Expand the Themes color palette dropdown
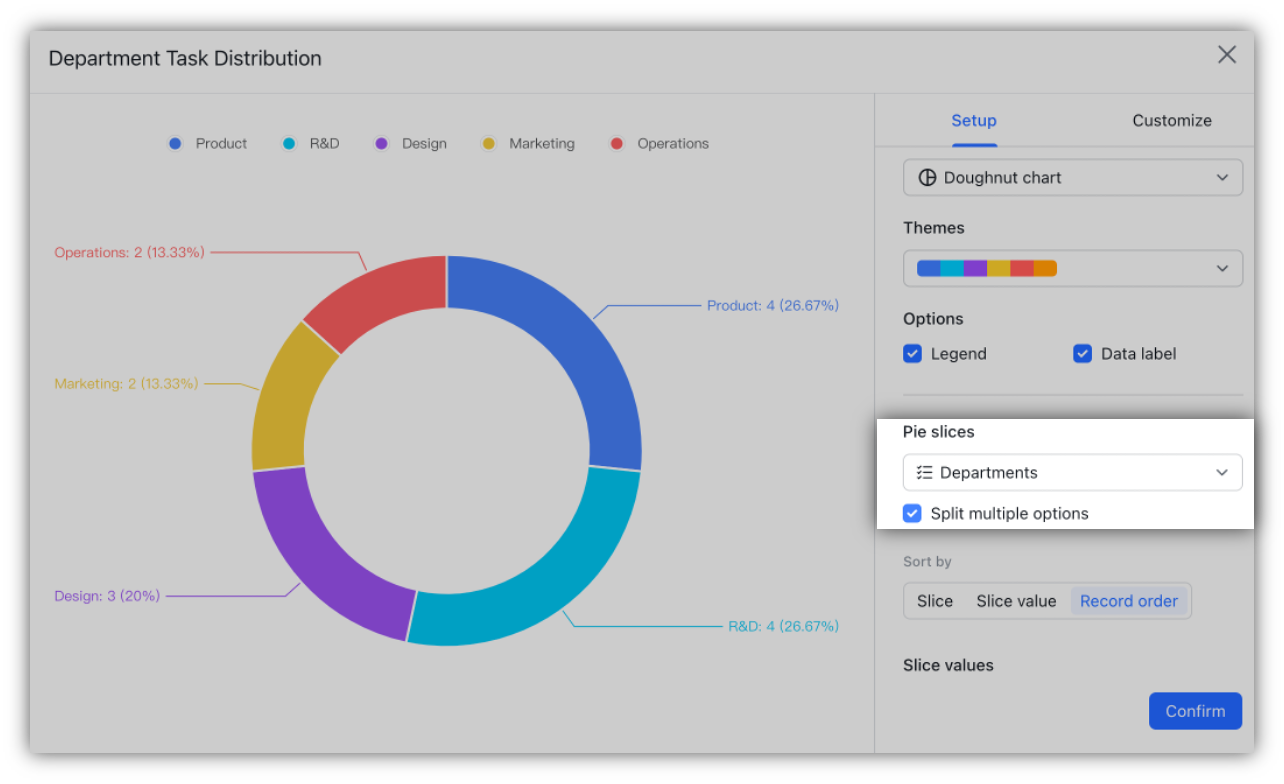The width and height of the screenshot is (1284, 784). pyautogui.click(x=1073, y=268)
